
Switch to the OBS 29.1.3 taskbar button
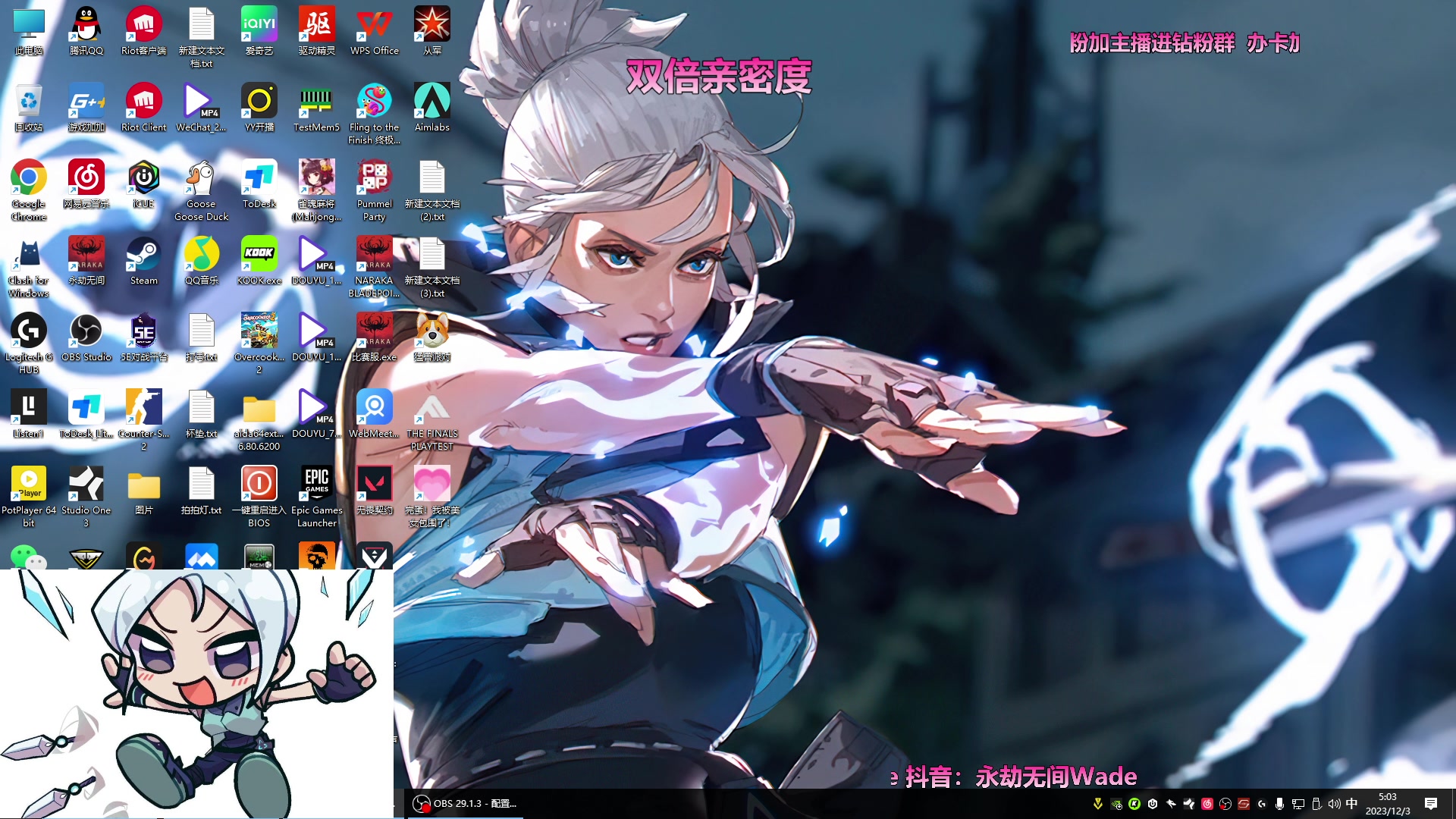(466, 803)
